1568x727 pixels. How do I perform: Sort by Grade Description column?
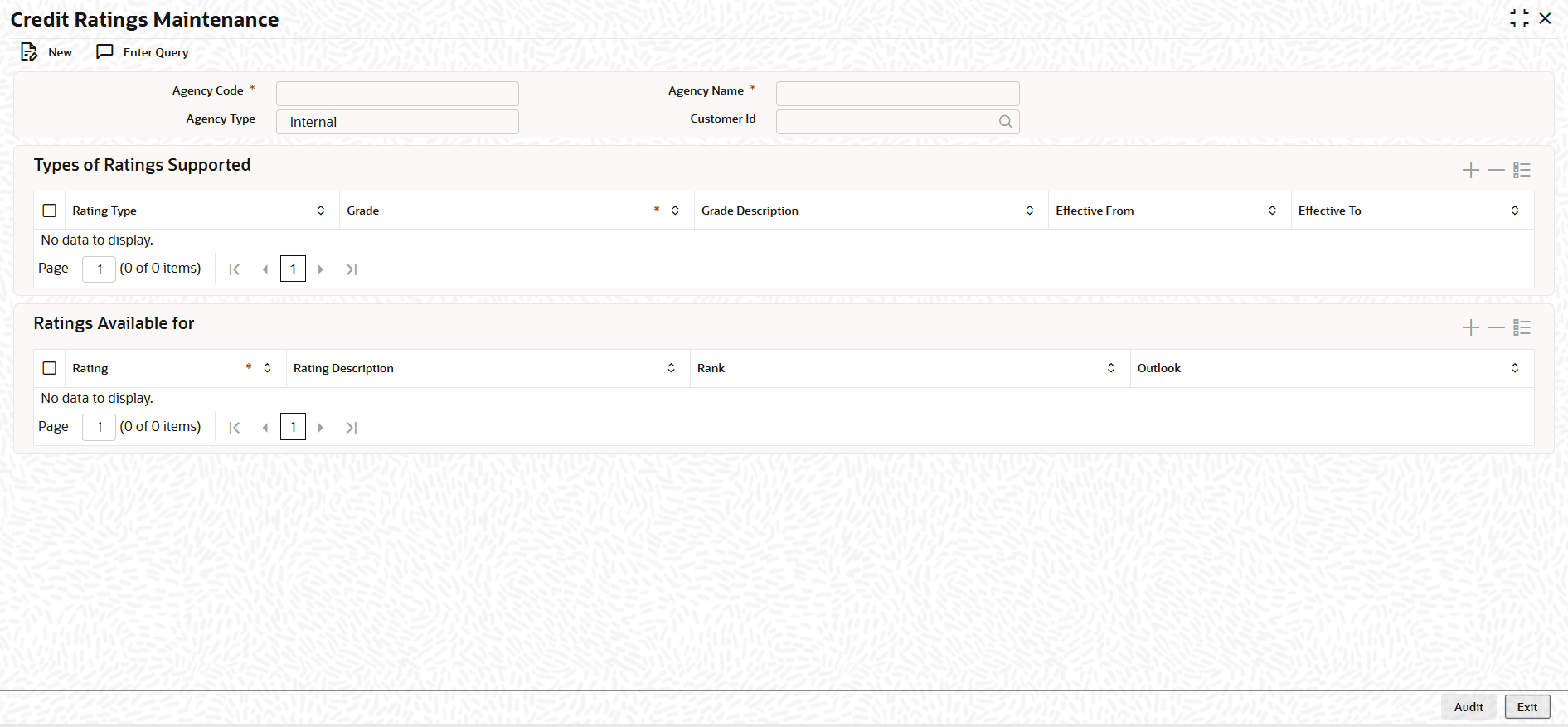1030,211
